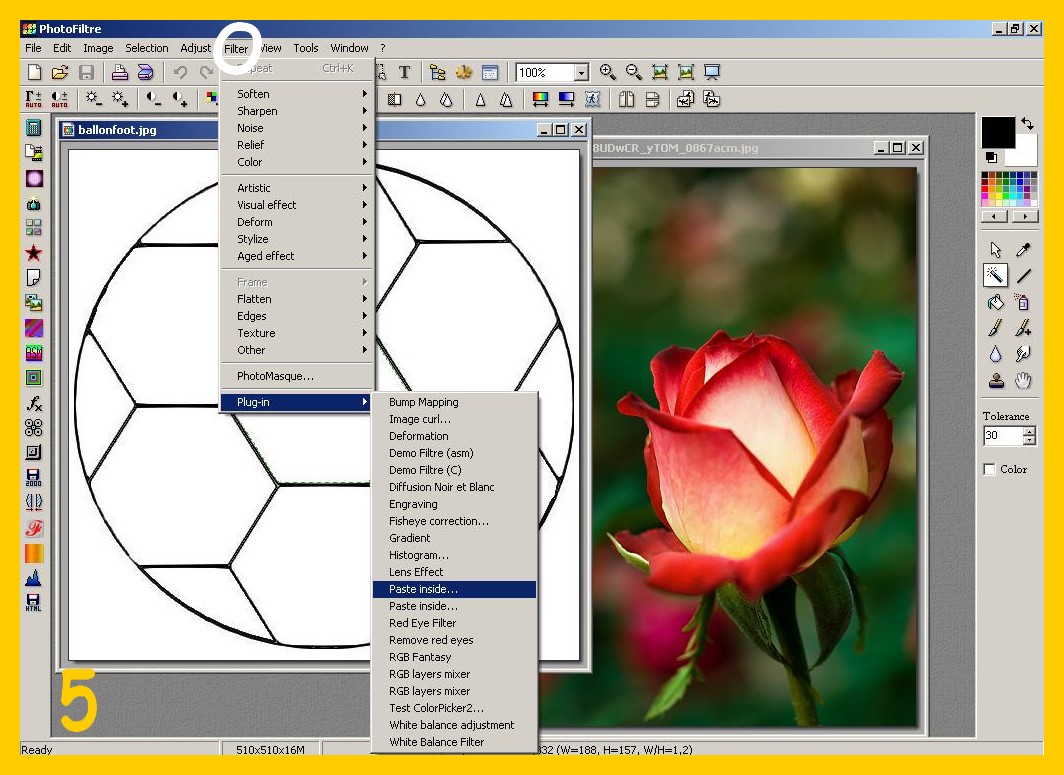Image resolution: width=1064 pixels, height=775 pixels.
Task: Click the Zoom In magnifier icon
Action: pos(608,72)
